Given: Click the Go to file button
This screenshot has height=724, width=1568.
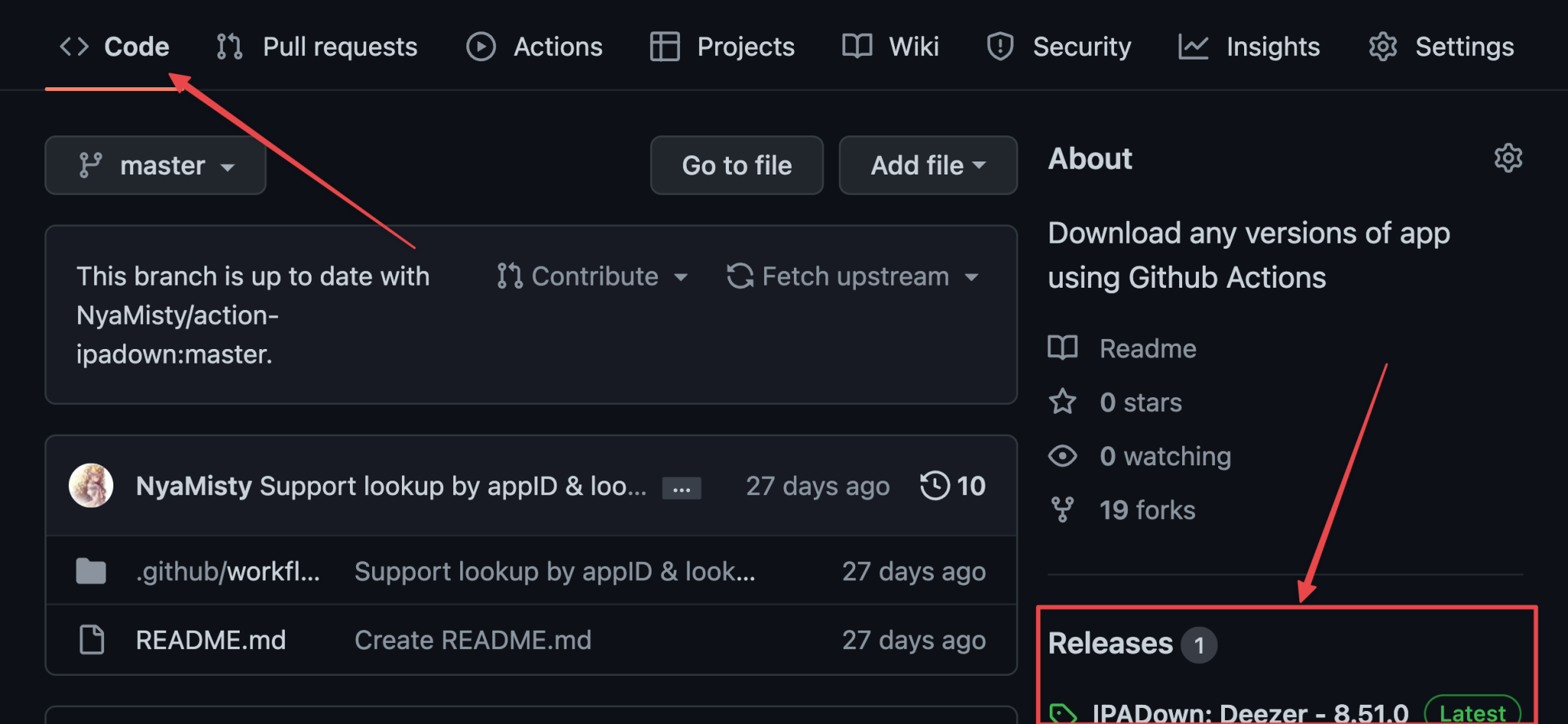Looking at the screenshot, I should tap(737, 165).
